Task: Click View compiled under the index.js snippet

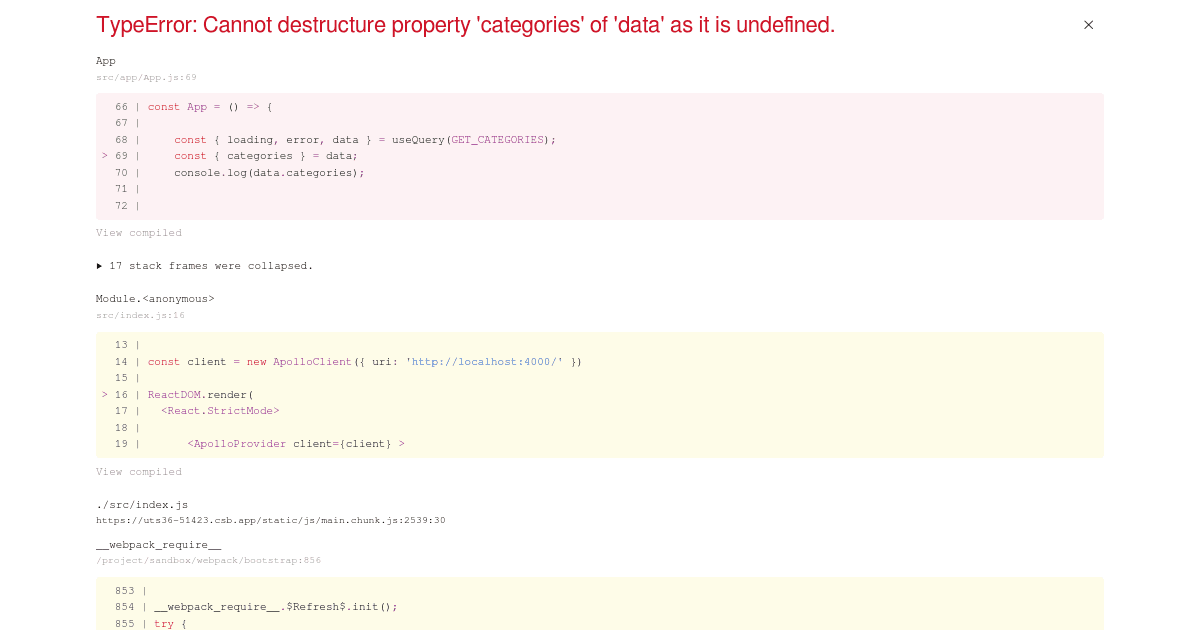Action: pos(139,472)
